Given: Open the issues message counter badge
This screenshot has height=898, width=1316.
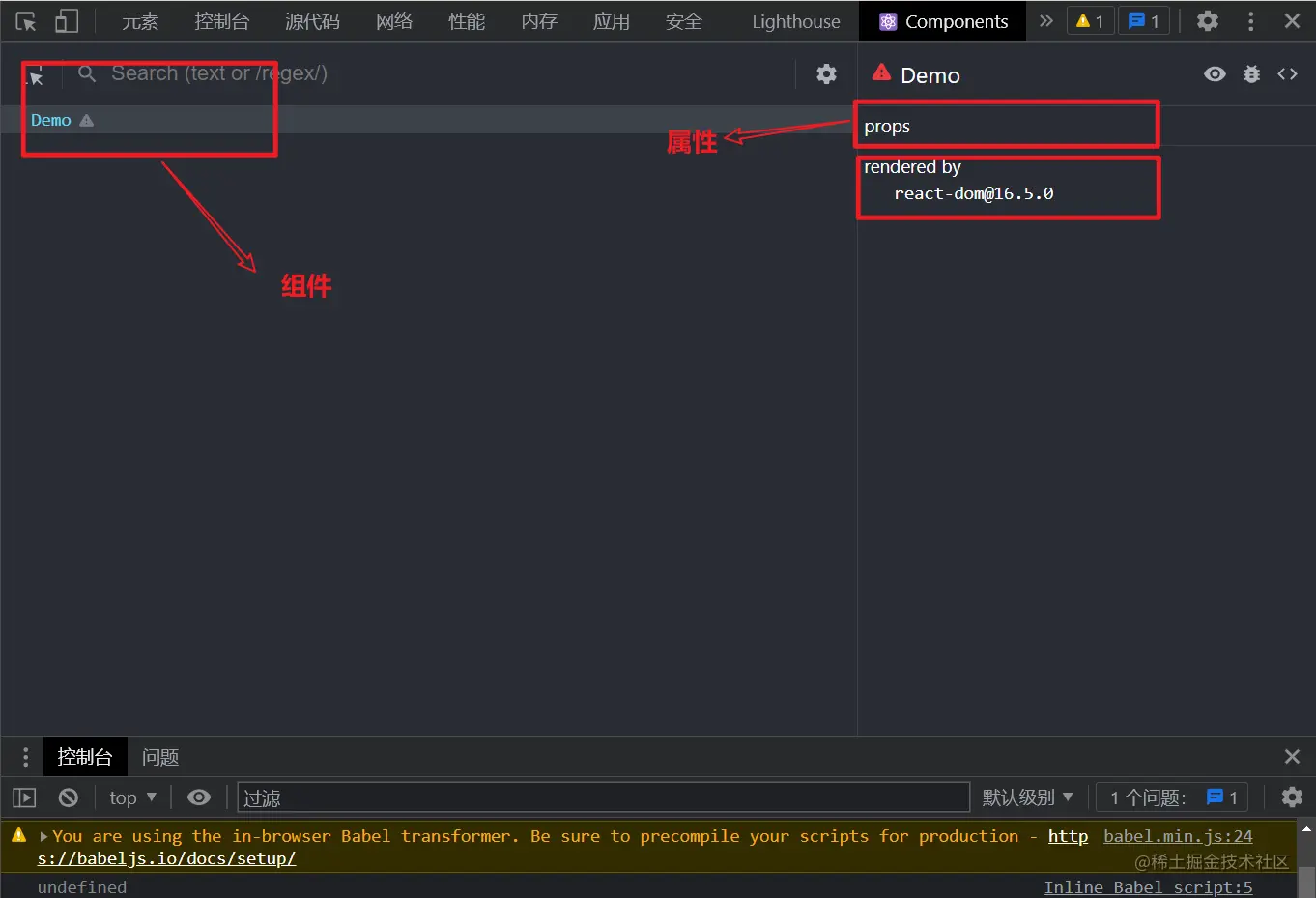Looking at the screenshot, I should 1144,20.
